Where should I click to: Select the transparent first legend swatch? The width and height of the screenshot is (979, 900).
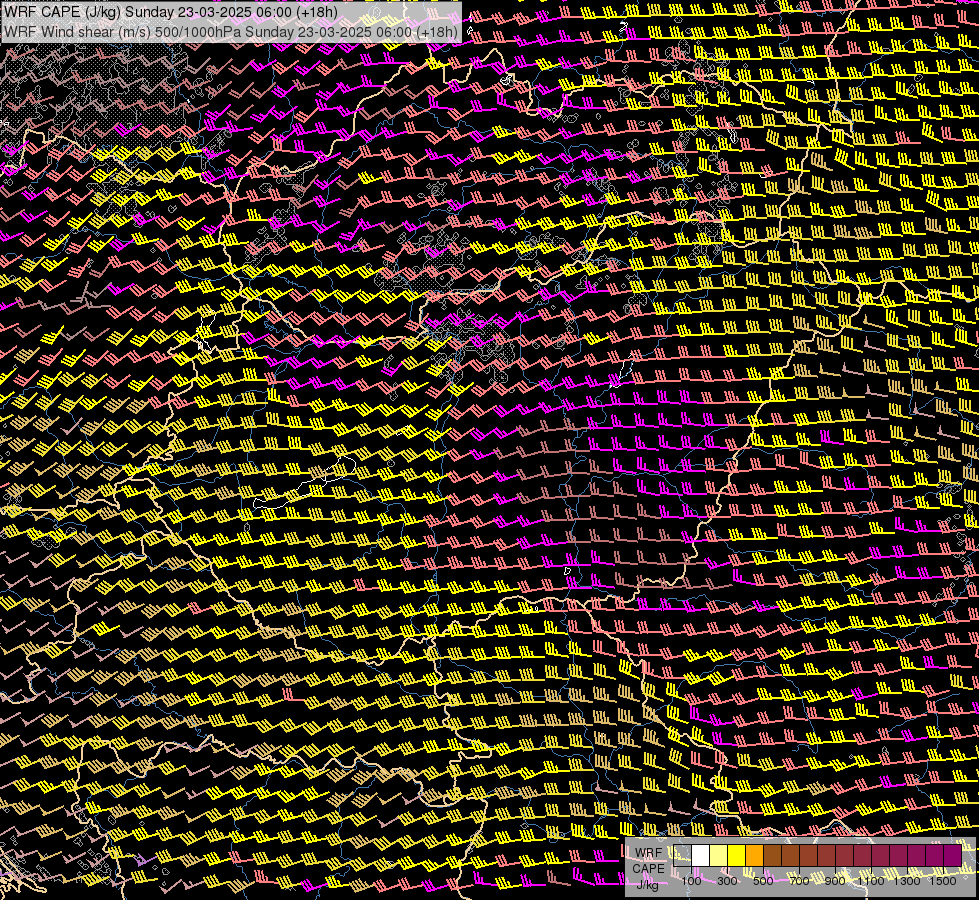(682, 856)
